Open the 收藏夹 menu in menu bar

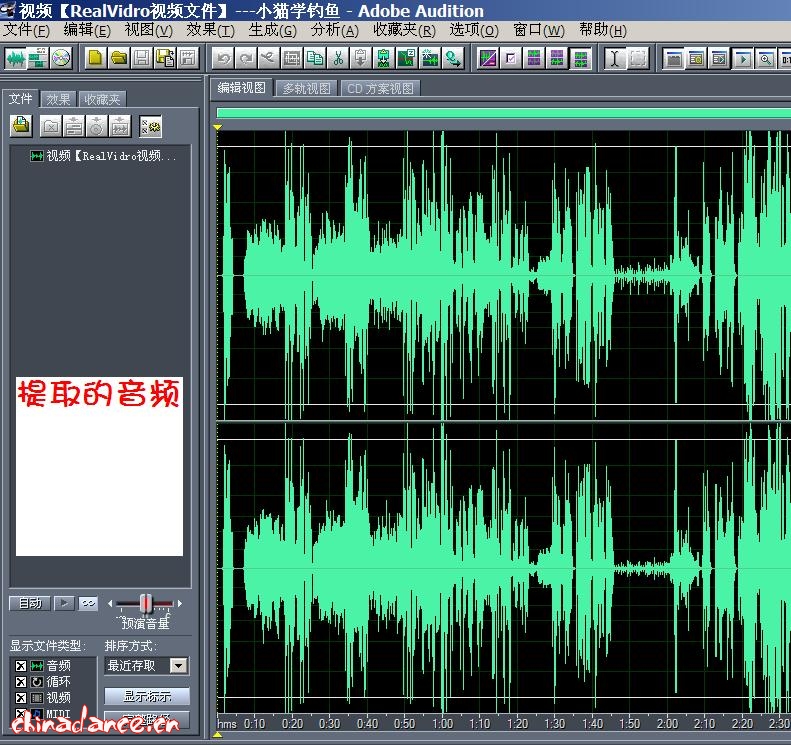(404, 30)
